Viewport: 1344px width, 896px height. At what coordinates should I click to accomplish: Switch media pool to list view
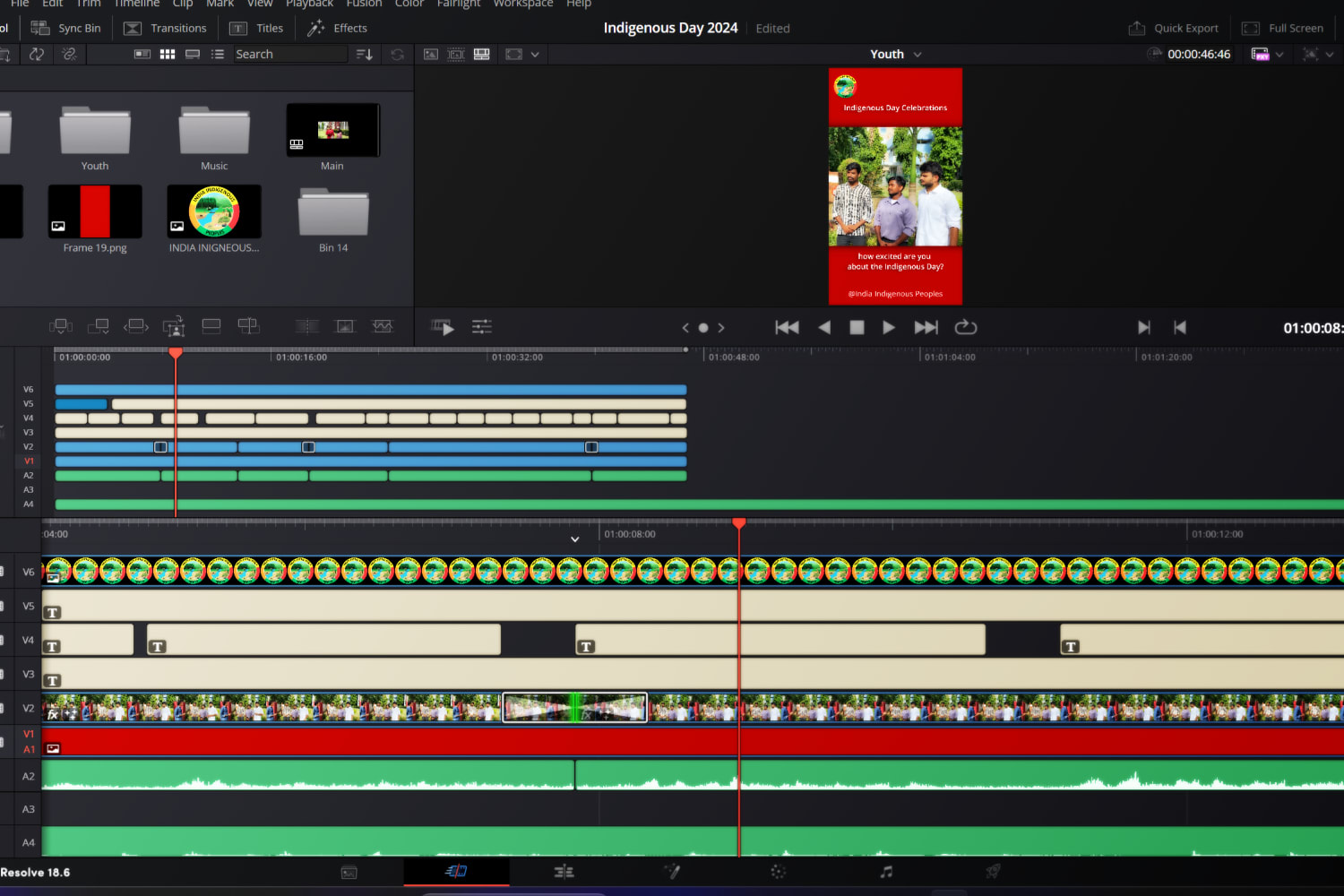217,55
